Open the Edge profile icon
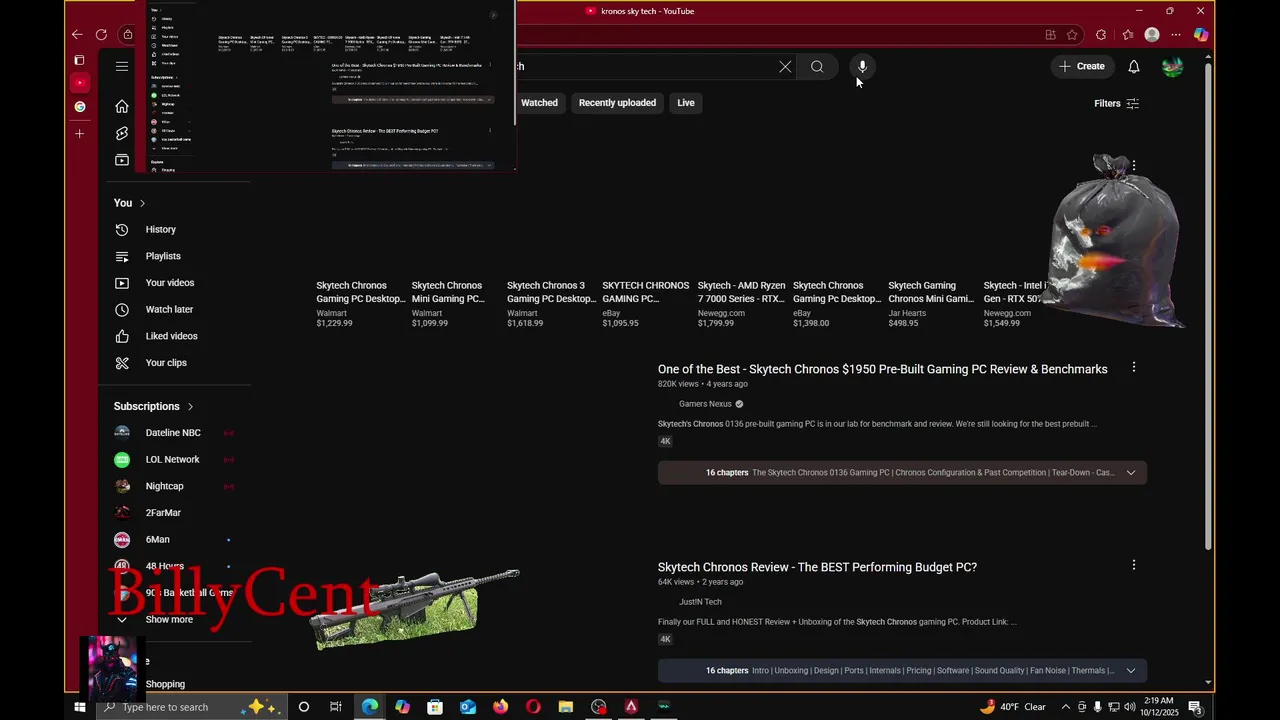 (x=1152, y=34)
